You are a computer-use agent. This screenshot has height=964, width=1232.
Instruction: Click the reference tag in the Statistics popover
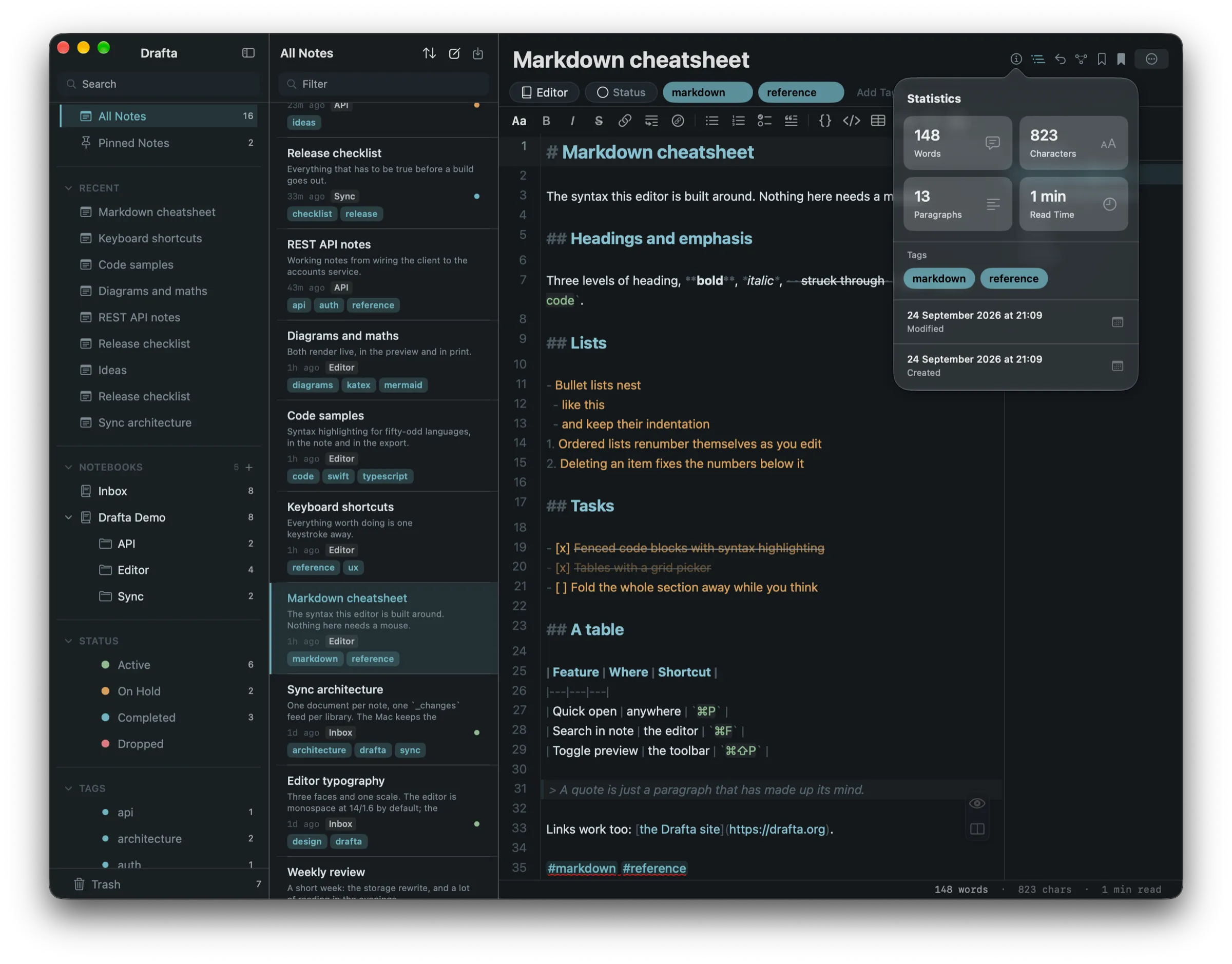tap(1014, 279)
